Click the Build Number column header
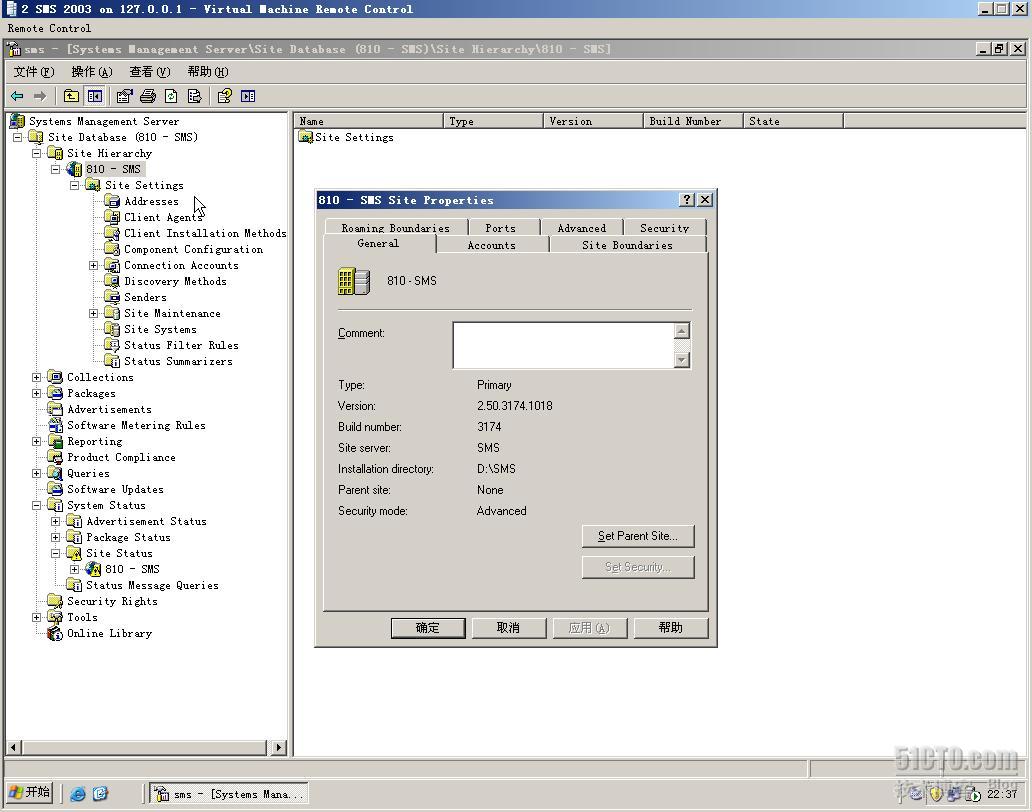 tap(692, 121)
